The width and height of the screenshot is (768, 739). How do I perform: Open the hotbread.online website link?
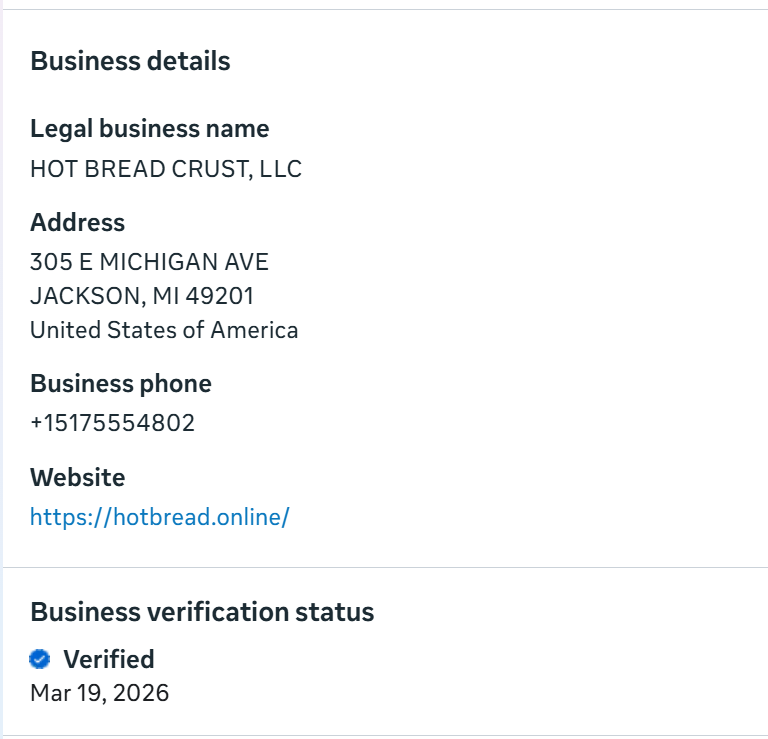coord(159,517)
